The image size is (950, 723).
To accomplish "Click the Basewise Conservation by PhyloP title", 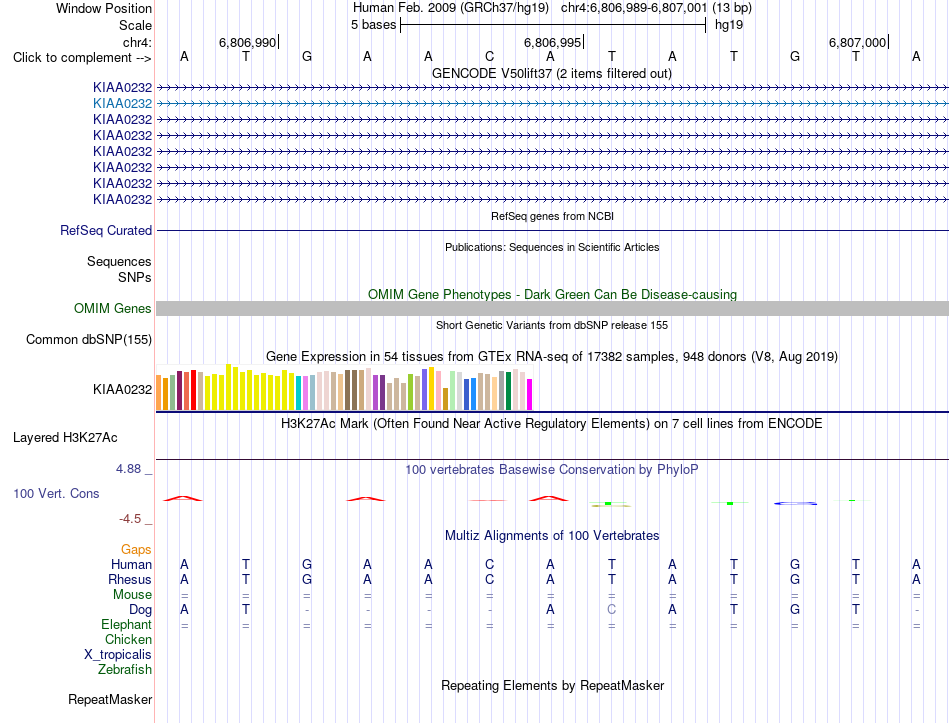I will [552, 470].
